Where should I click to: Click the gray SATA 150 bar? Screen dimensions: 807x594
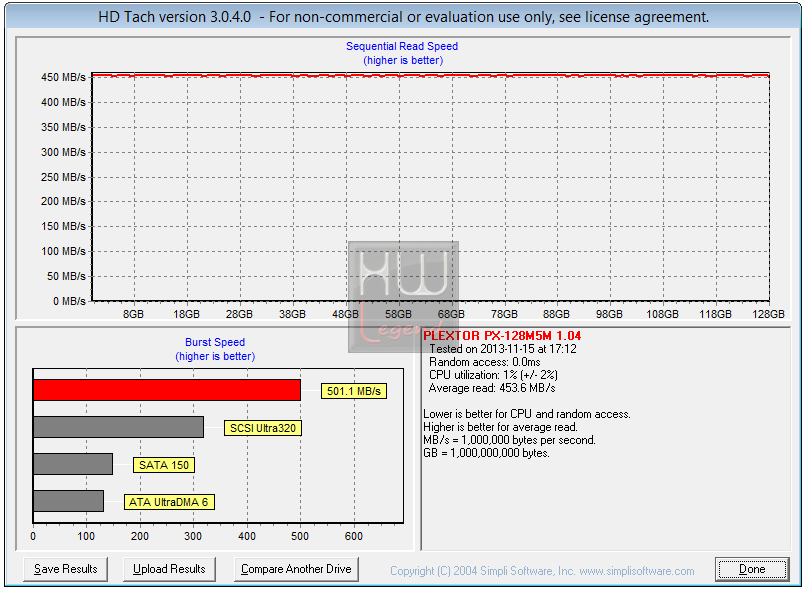click(x=73, y=464)
